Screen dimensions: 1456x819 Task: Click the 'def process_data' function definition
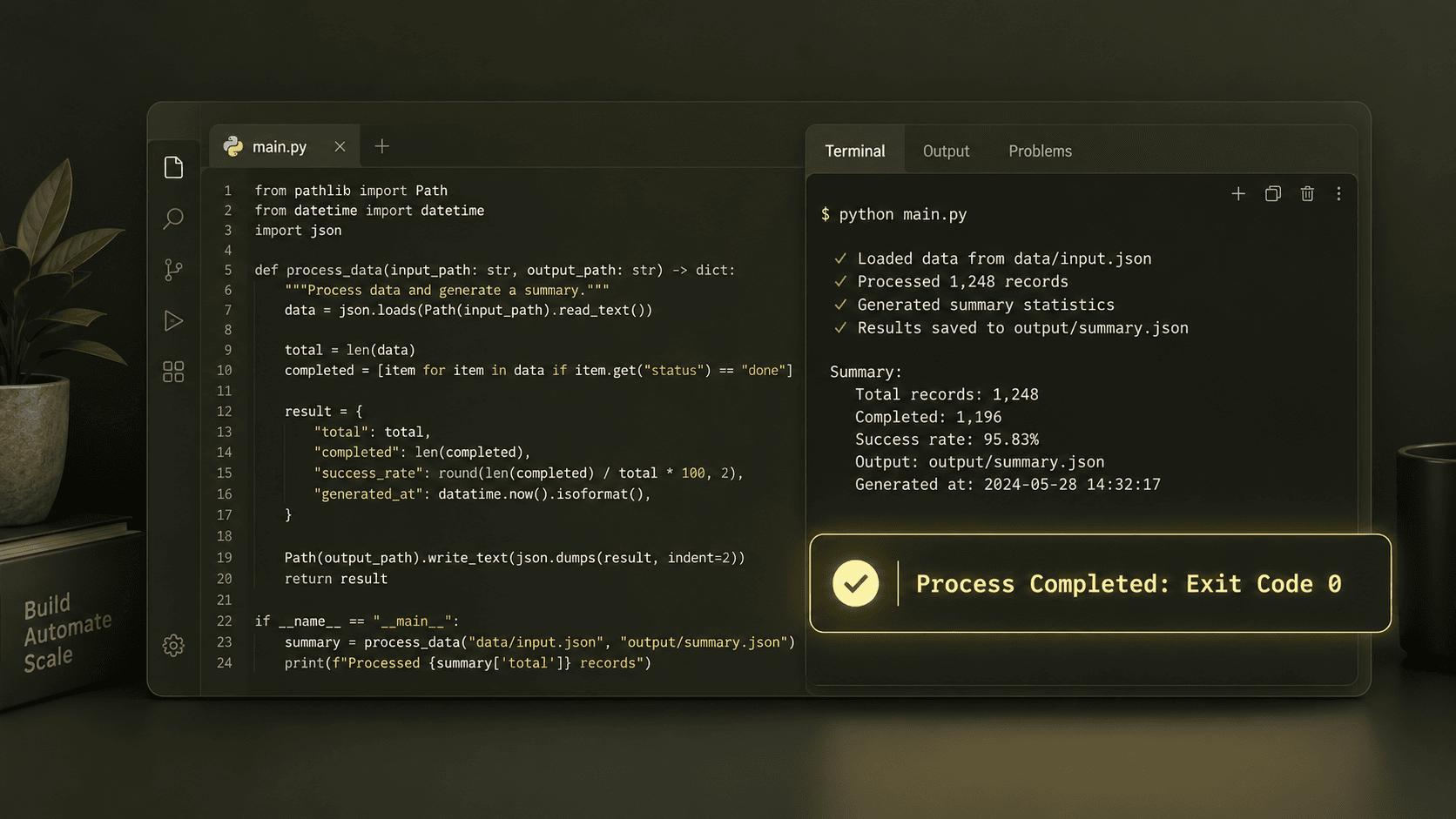click(x=495, y=270)
